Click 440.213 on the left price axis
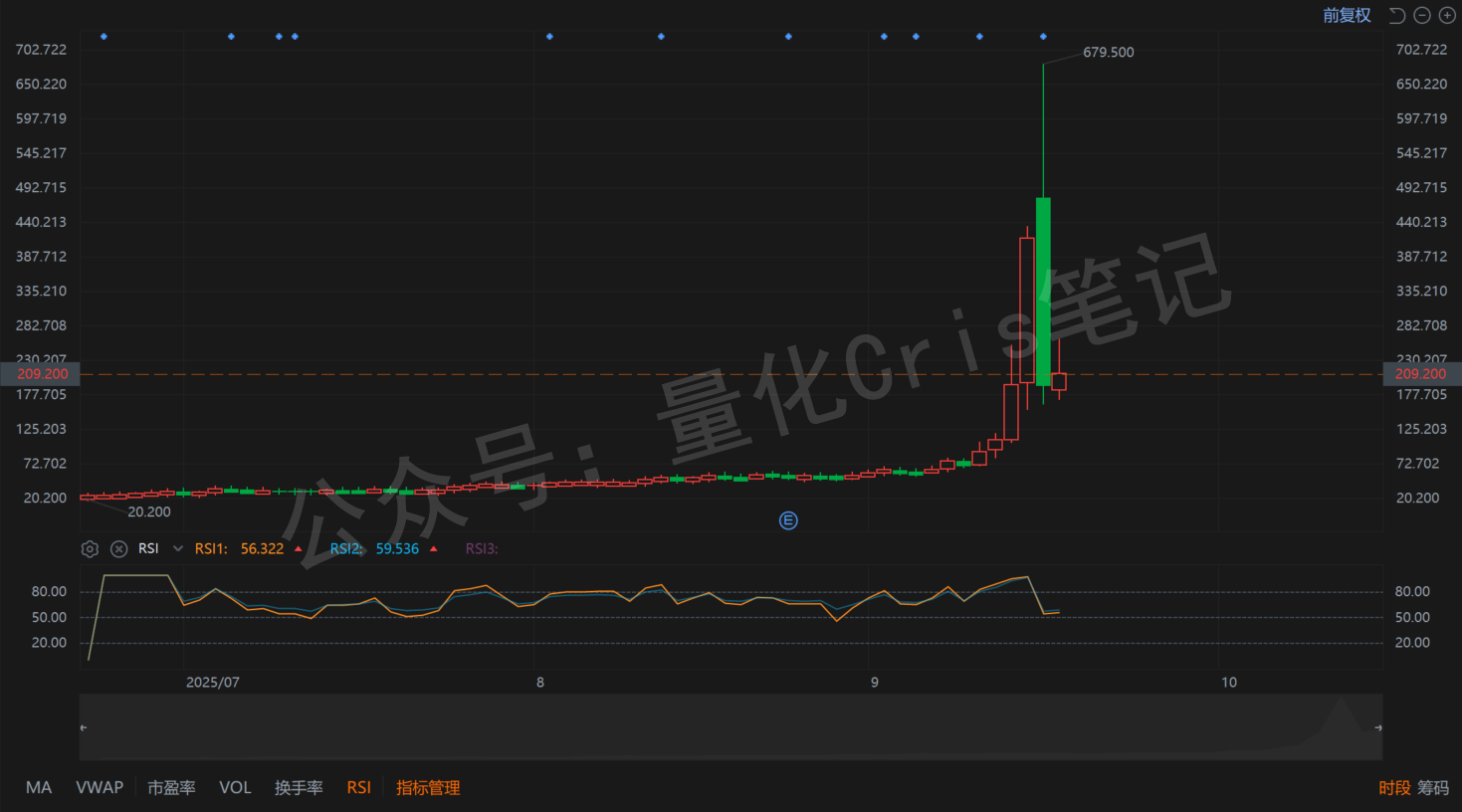This screenshot has width=1462, height=812. click(x=41, y=222)
